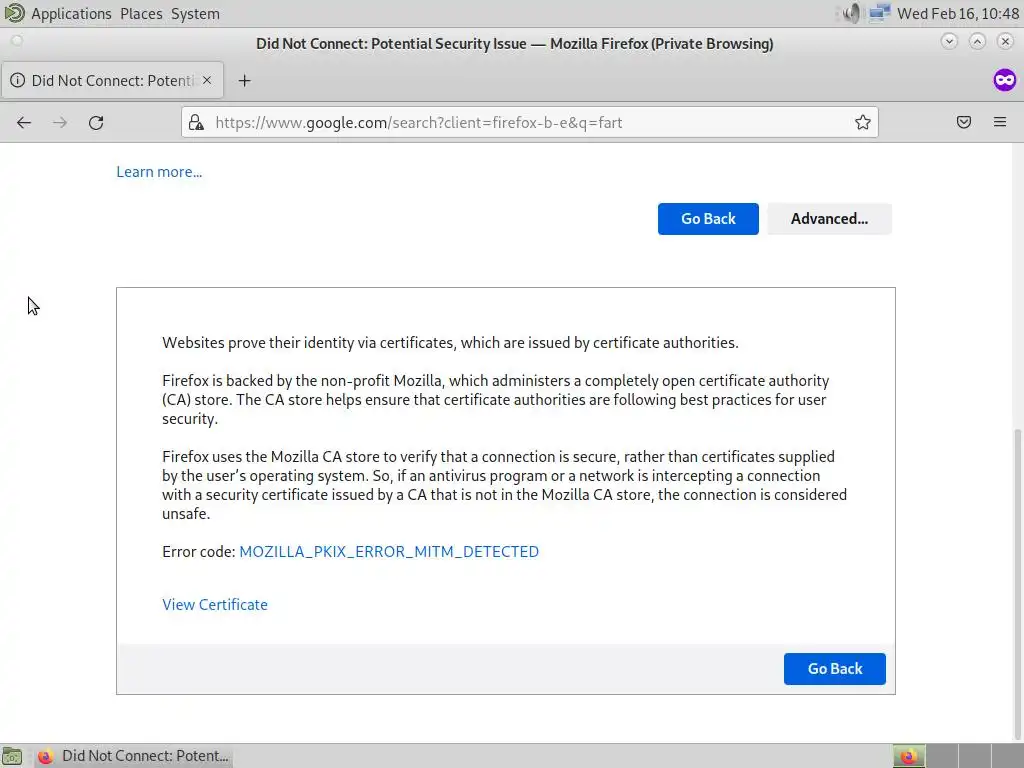Viewport: 1024px width, 768px height.
Task: Close the Did Not Connect tab
Action: tap(207, 80)
